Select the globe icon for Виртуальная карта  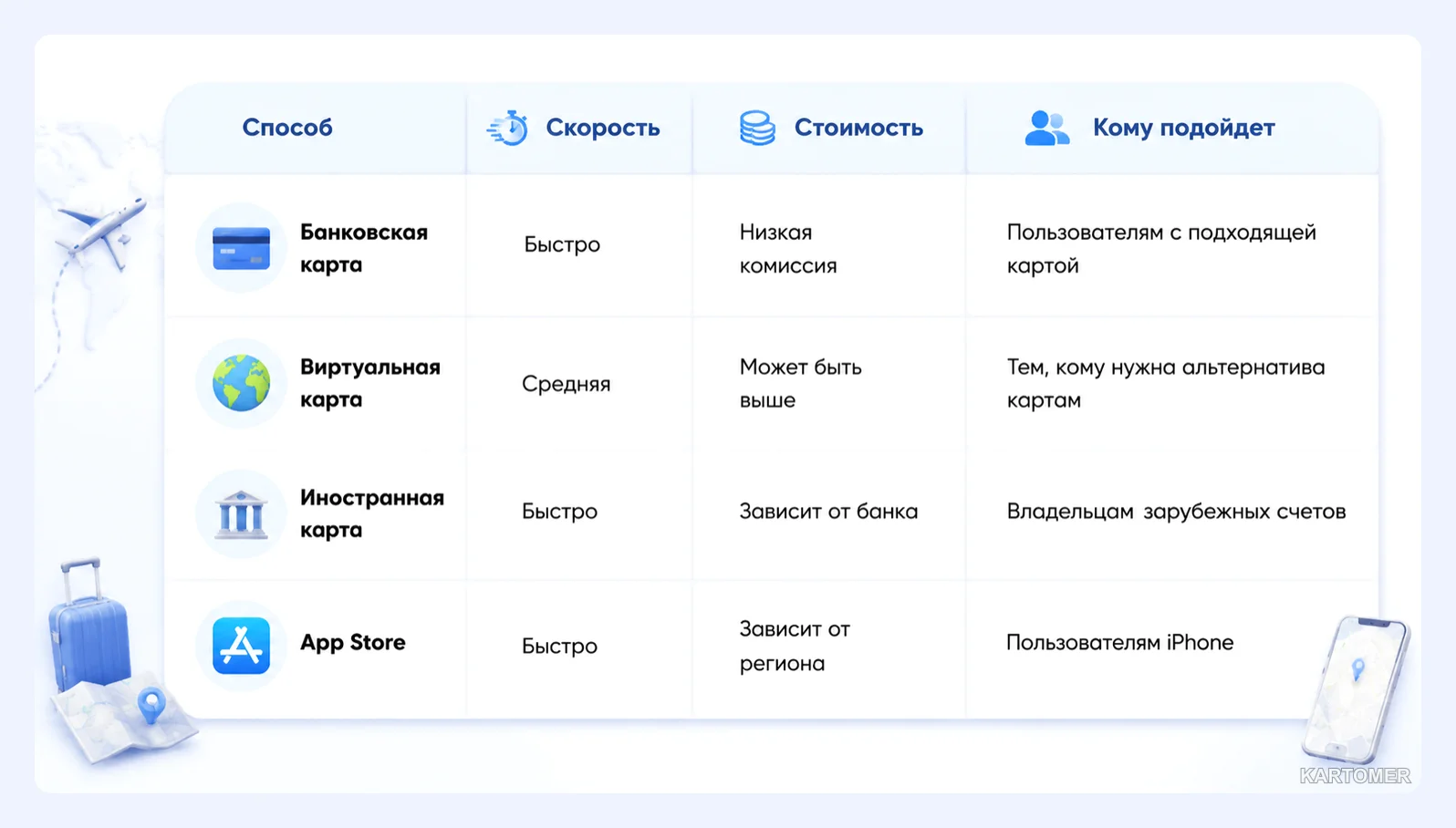pyautogui.click(x=241, y=383)
